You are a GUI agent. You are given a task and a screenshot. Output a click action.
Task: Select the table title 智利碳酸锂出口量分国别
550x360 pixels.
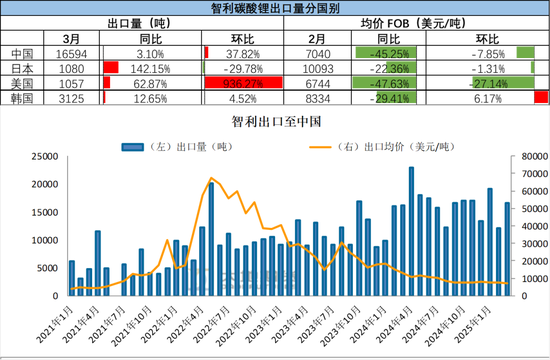pos(275,8)
